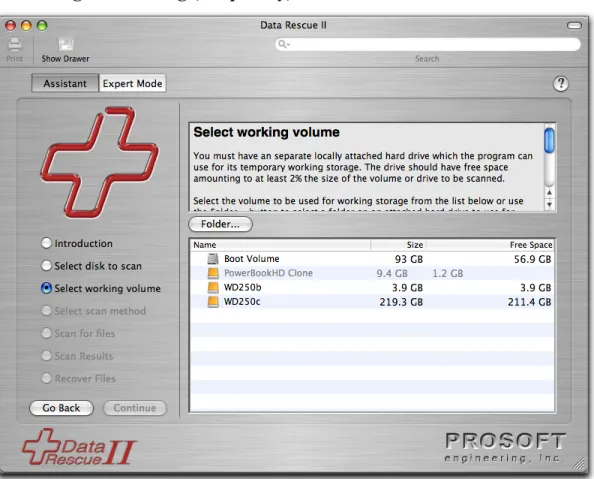Click the PowerBookHD Clone drive icon
The height and width of the screenshot is (479, 594).
(213, 273)
